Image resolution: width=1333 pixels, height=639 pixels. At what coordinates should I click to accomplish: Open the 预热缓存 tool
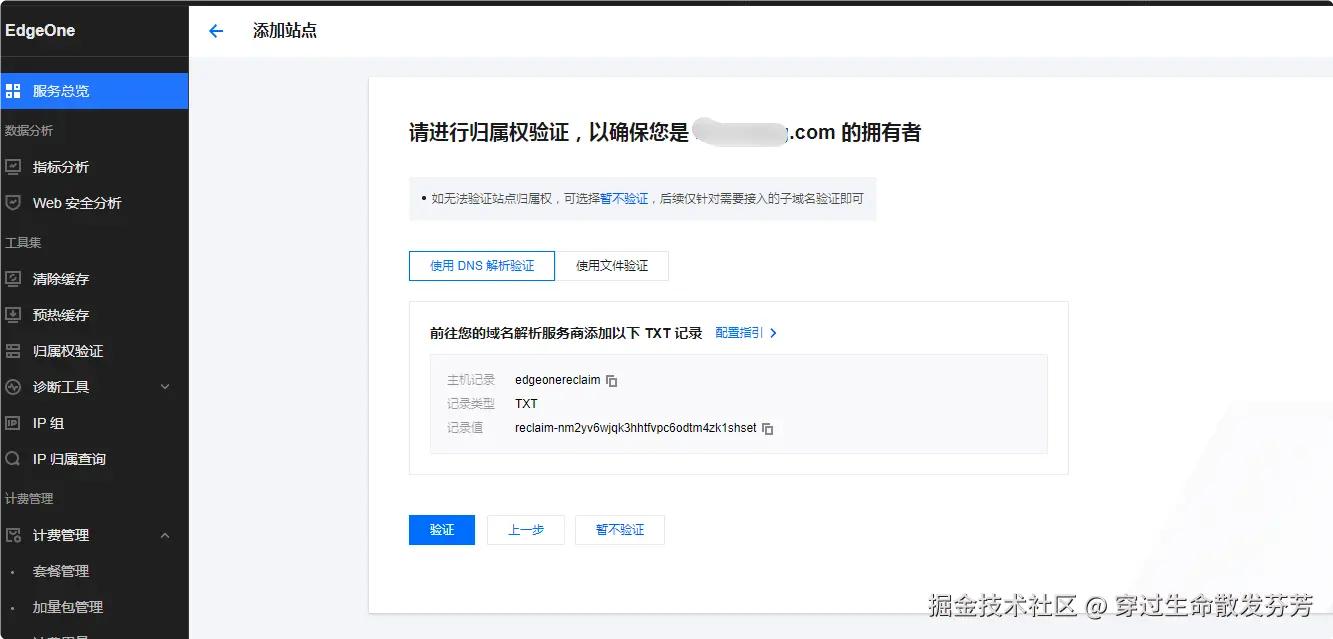point(62,314)
